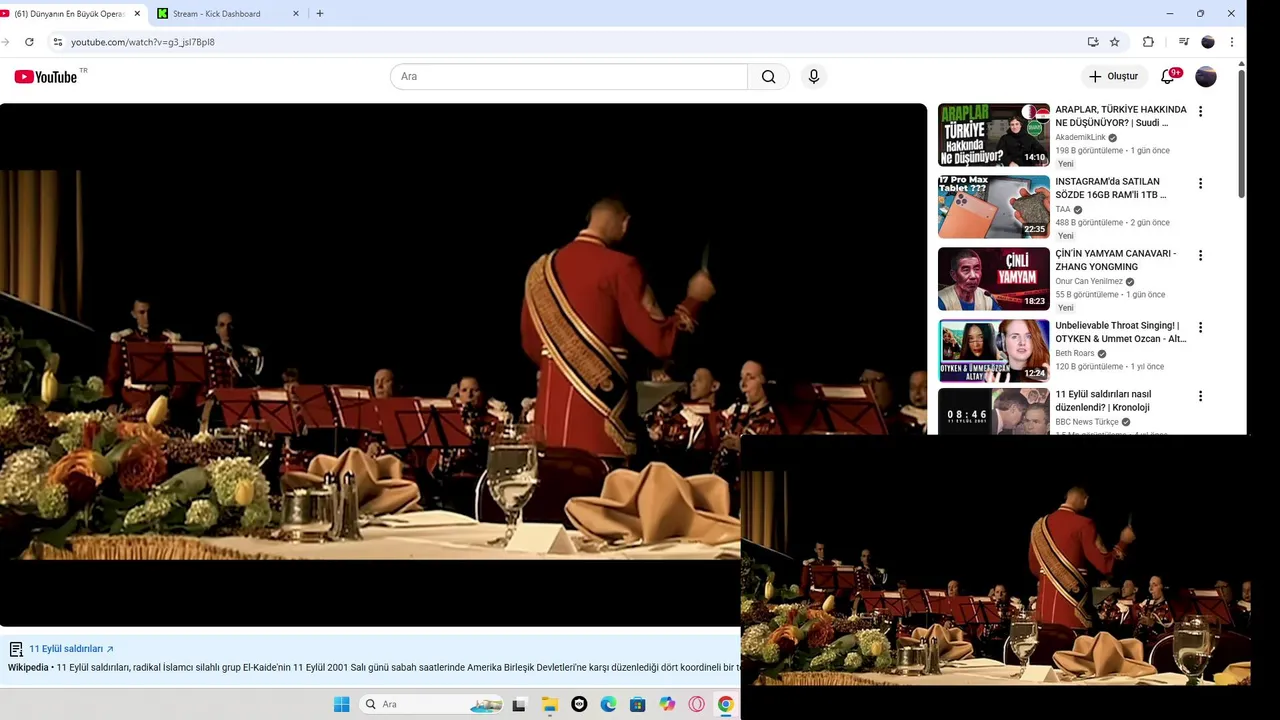Open the media controls icon in Chrome toolbar

pos(1184,42)
